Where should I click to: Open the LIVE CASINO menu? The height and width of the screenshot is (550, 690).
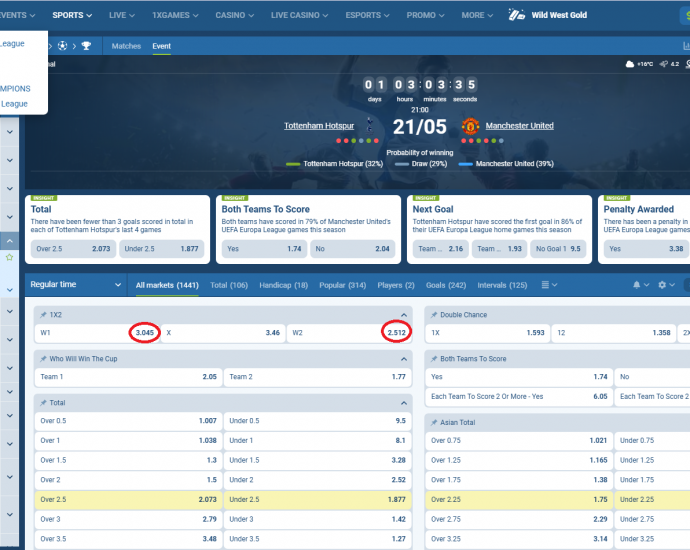click(x=299, y=15)
